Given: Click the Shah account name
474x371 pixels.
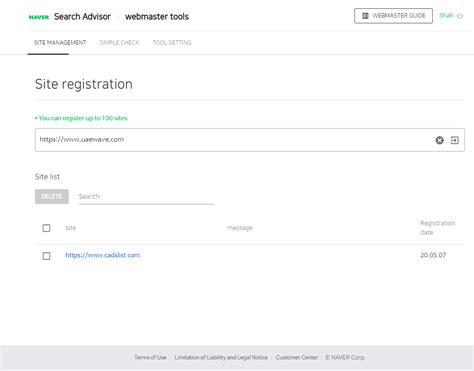Looking at the screenshot, I should (446, 15).
